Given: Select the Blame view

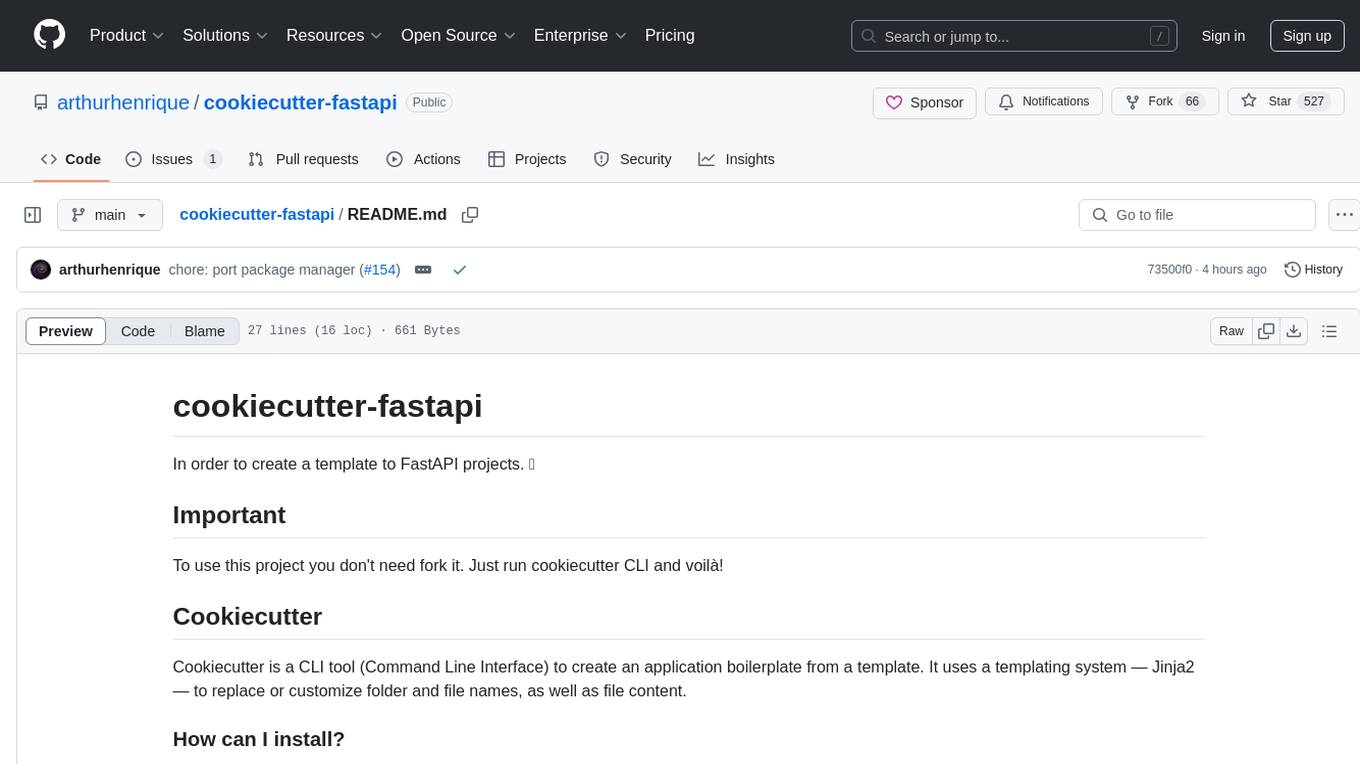Looking at the screenshot, I should click(204, 331).
